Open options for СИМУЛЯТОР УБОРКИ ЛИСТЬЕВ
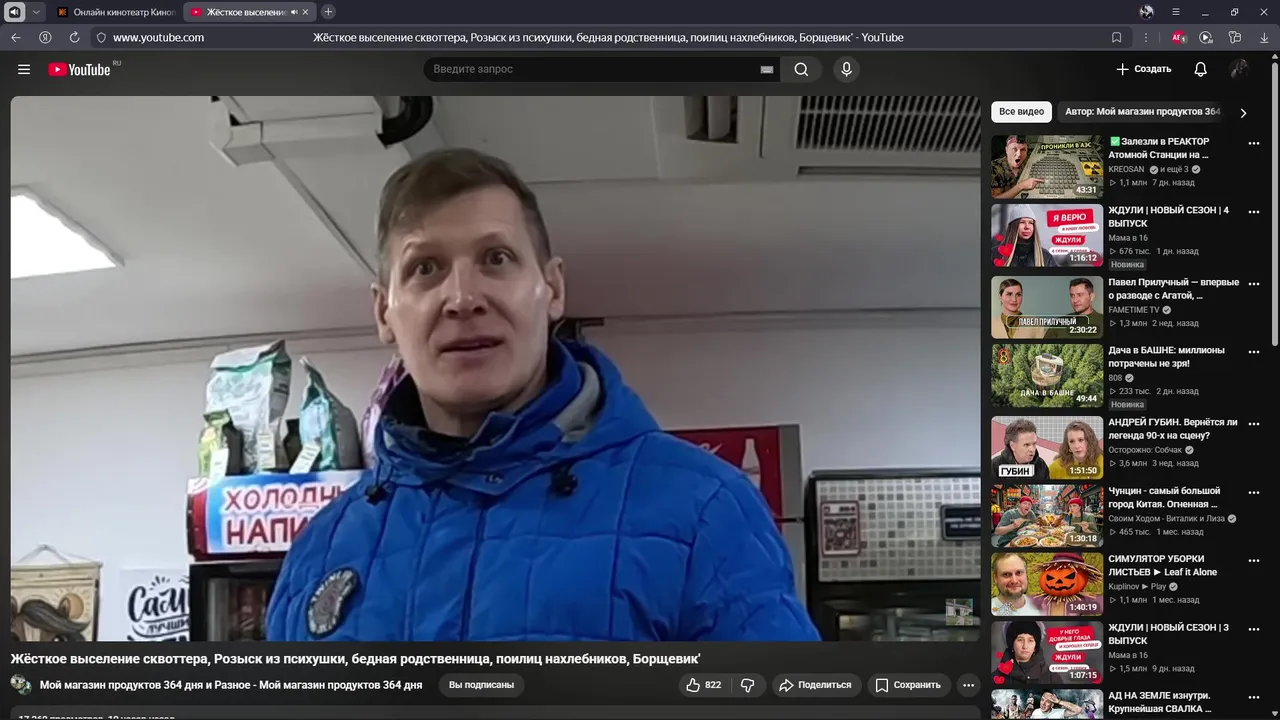 (1254, 561)
